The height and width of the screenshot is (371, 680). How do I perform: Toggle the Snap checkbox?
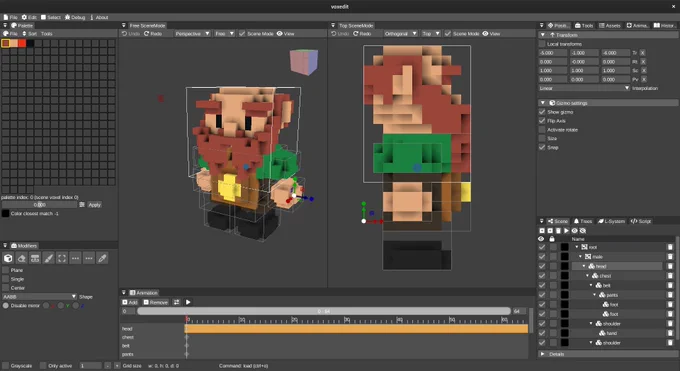point(542,147)
